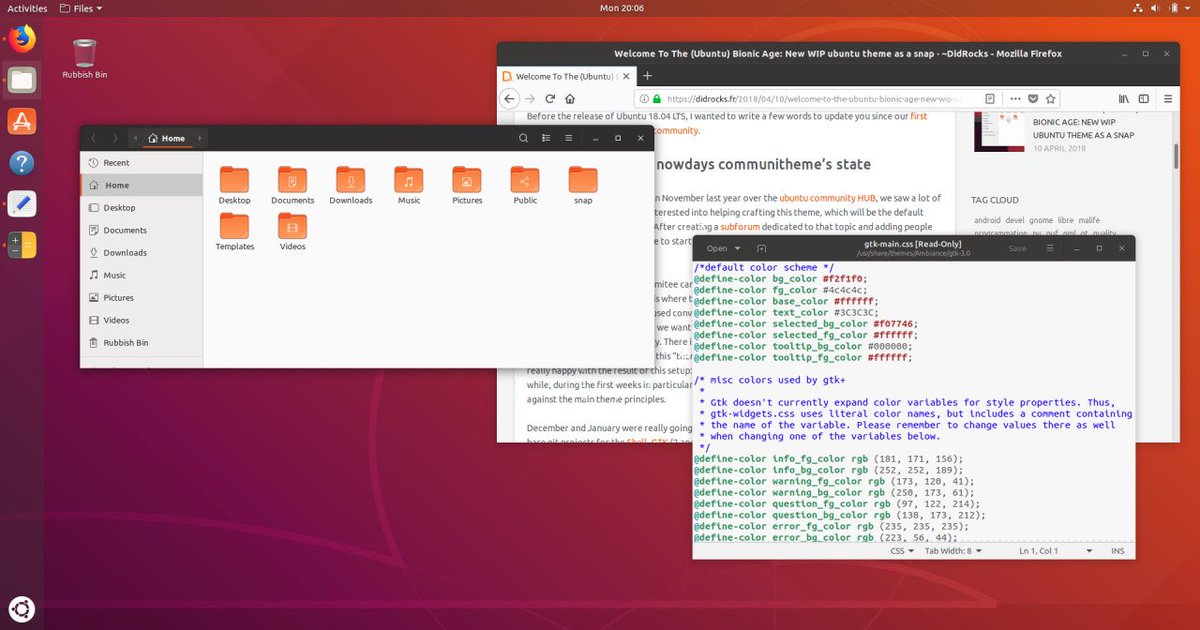Image resolution: width=1200 pixels, height=630 pixels.
Task: Create a new document tab in gedit
Action: point(760,248)
